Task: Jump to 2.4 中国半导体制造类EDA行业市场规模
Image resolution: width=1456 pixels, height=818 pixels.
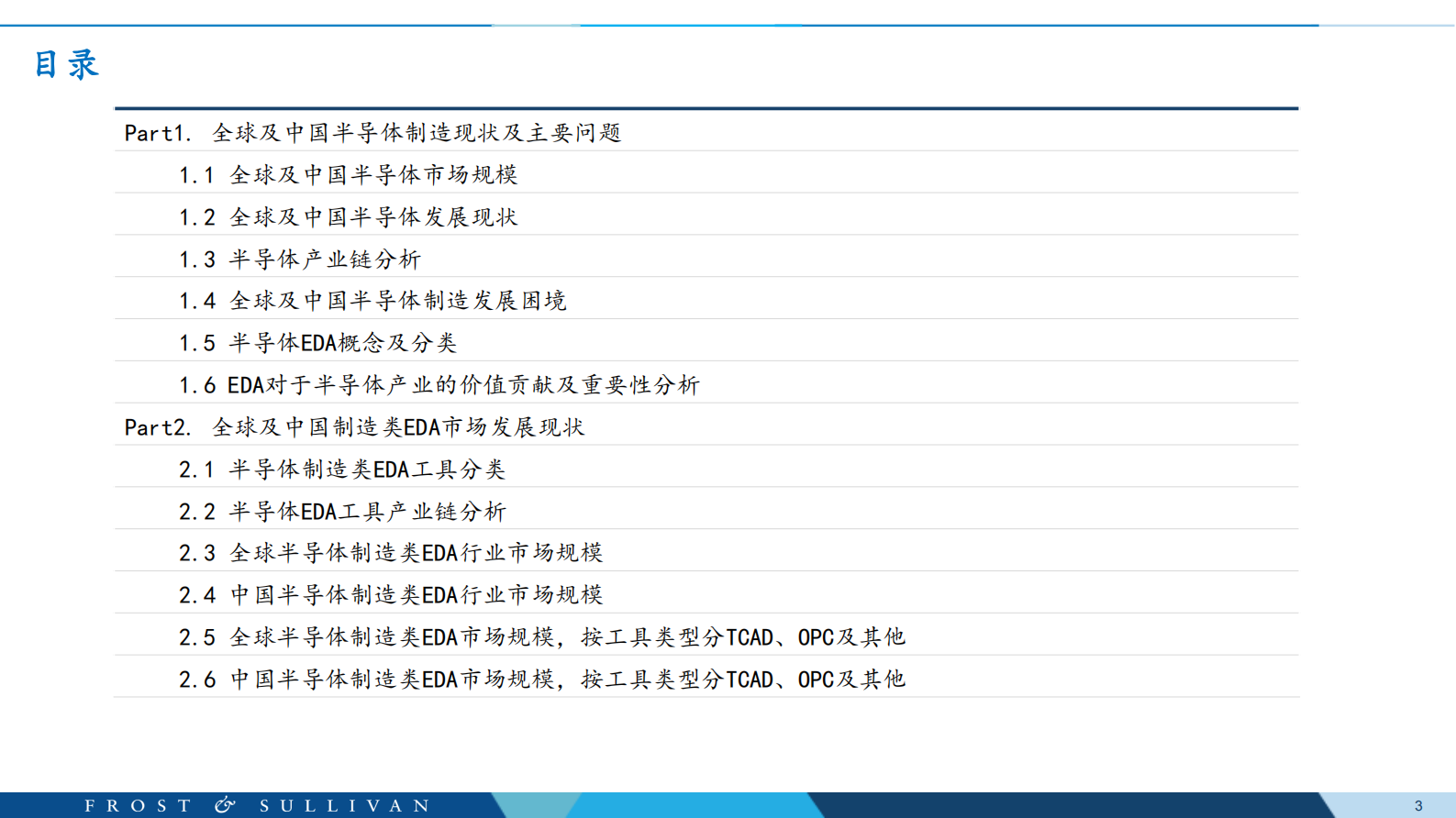Action: pyautogui.click(x=391, y=595)
